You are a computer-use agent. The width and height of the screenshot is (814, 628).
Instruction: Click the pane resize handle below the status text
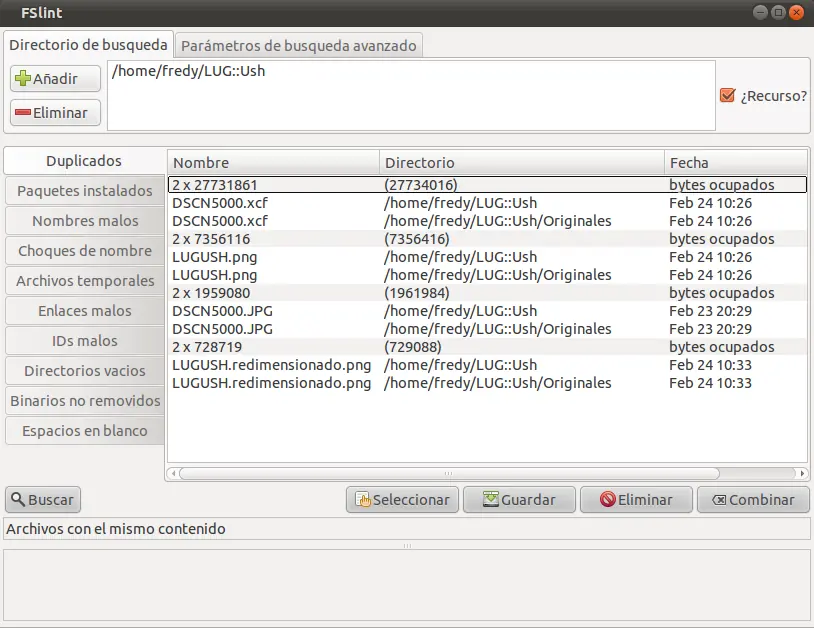[x=407, y=546]
